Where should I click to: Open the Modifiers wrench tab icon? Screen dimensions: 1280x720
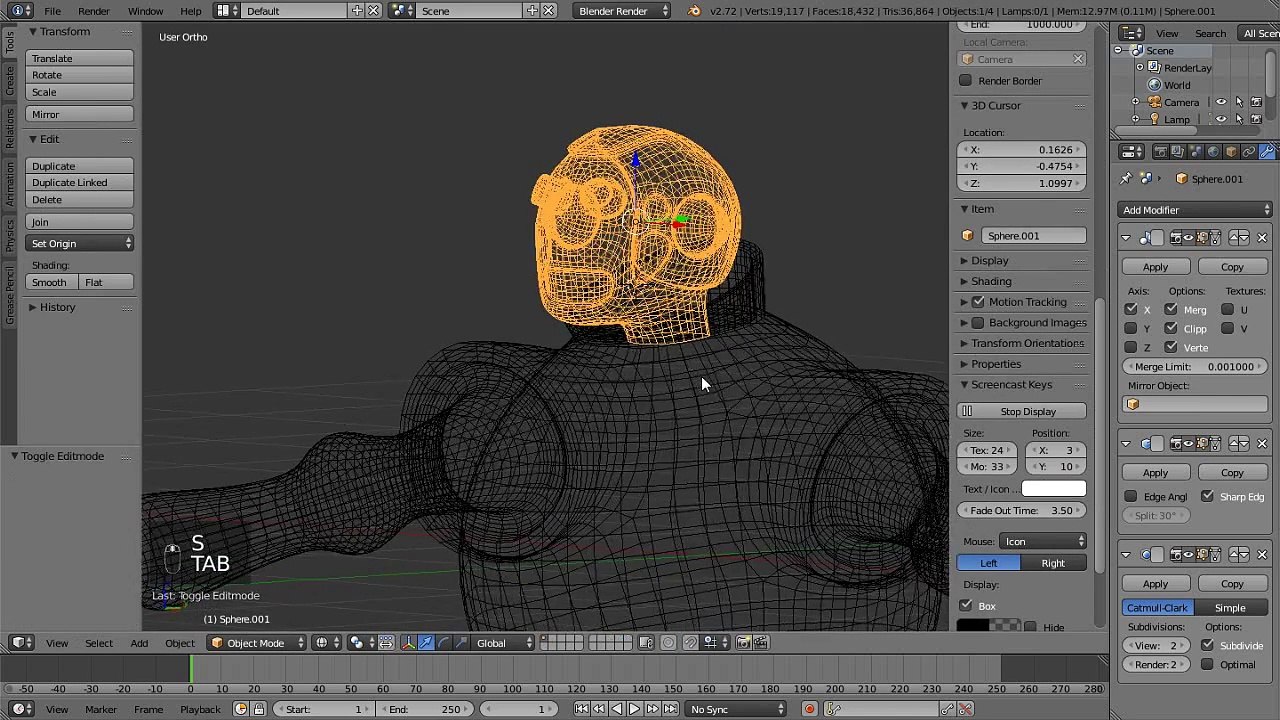point(1267,152)
